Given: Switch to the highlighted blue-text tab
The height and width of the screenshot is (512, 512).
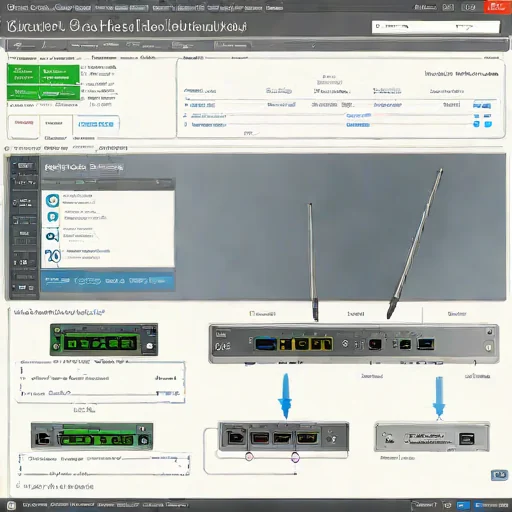Looking at the screenshot, I should click(96, 124).
